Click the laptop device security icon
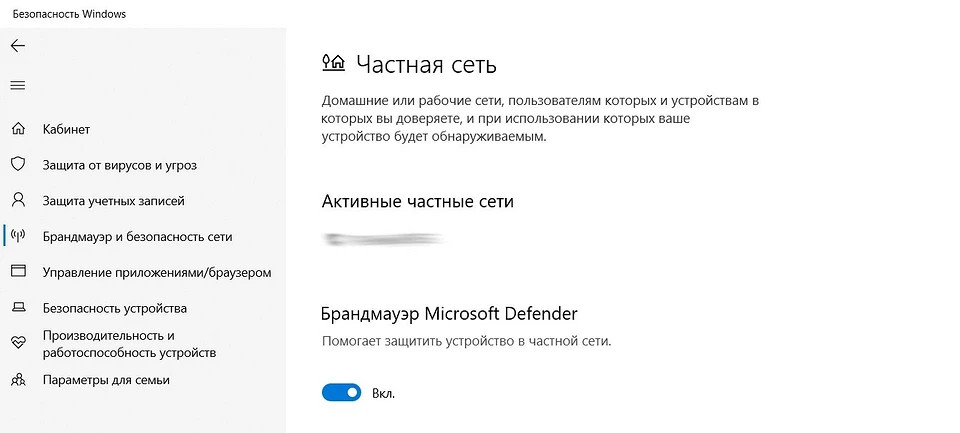 pos(18,308)
